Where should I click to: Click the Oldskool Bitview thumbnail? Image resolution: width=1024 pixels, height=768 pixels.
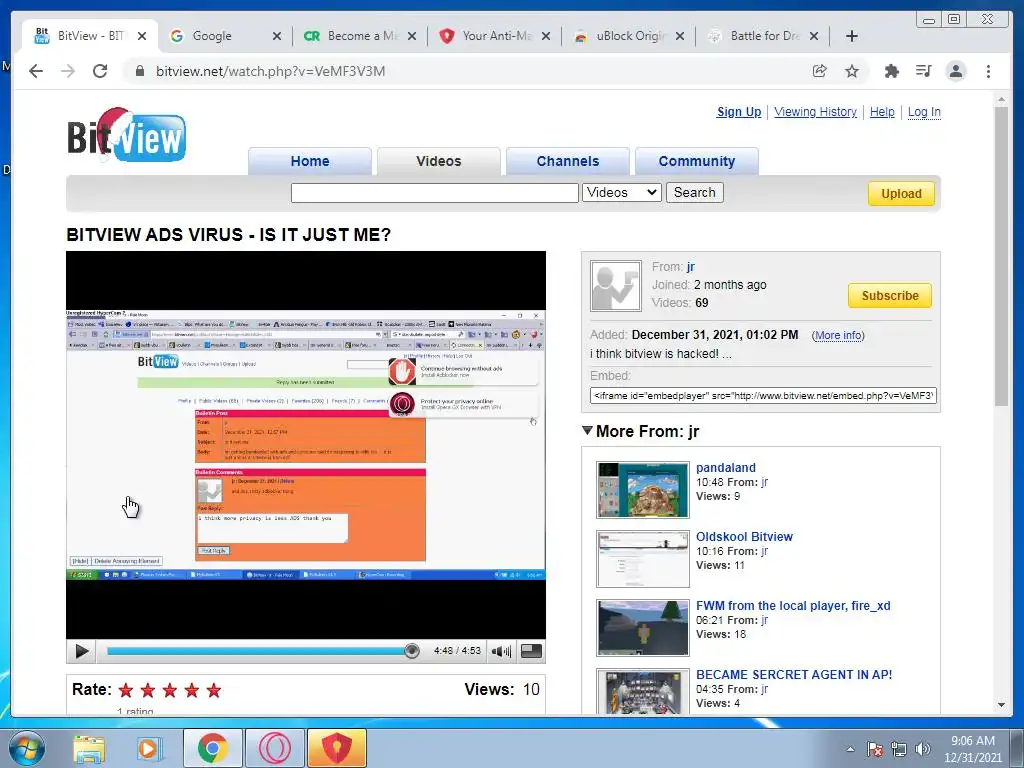(x=643, y=559)
